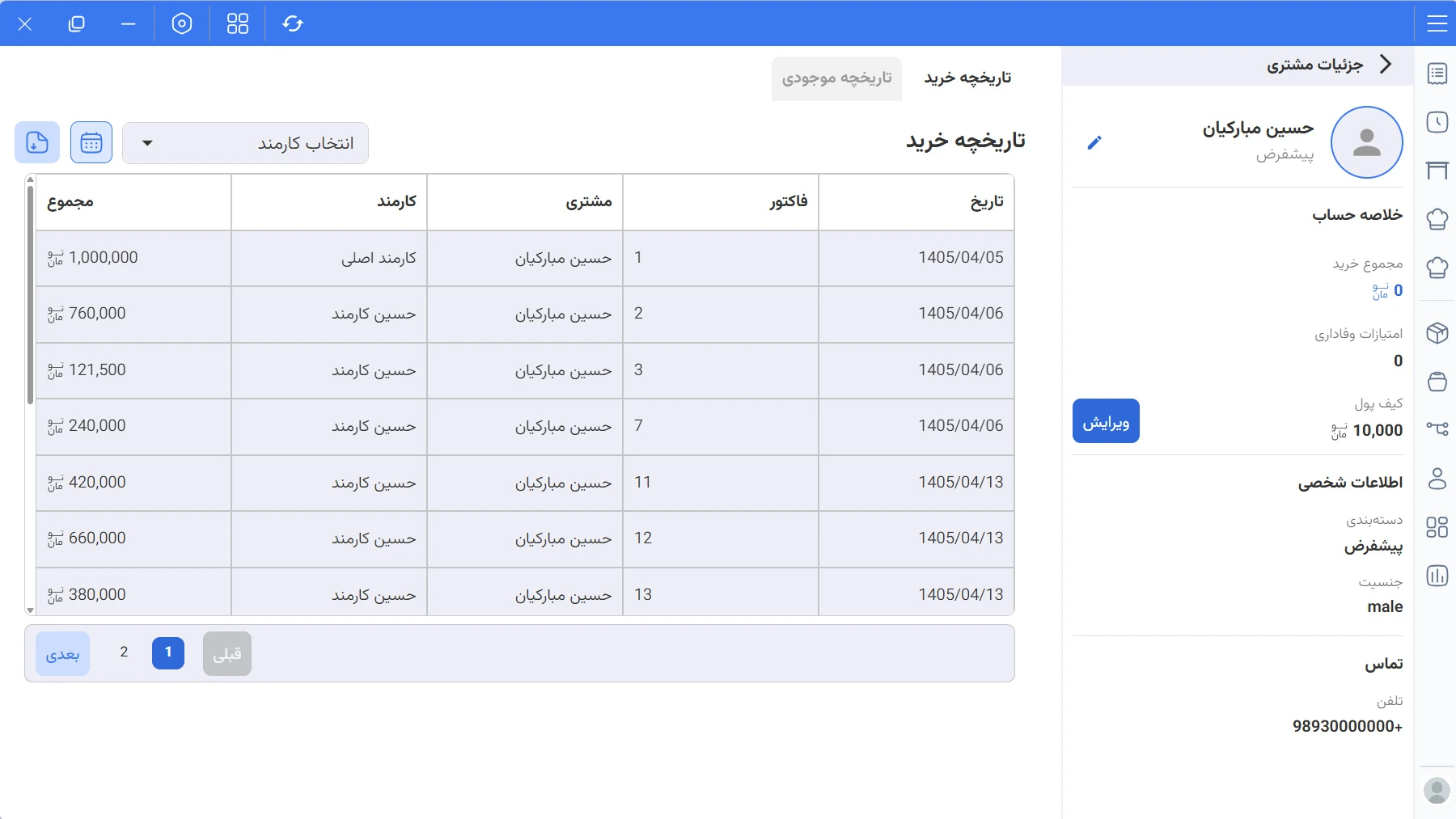Go to the next page with بعدی
This screenshot has height=819, width=1456.
[62, 653]
